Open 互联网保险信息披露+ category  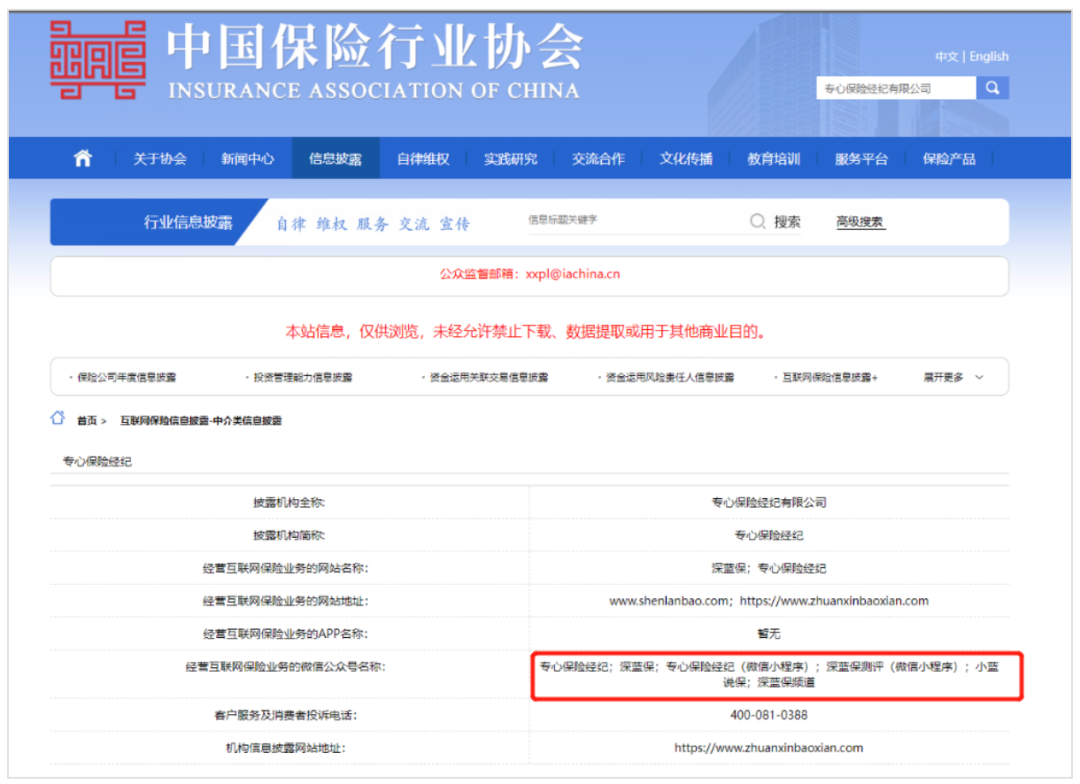[830, 378]
